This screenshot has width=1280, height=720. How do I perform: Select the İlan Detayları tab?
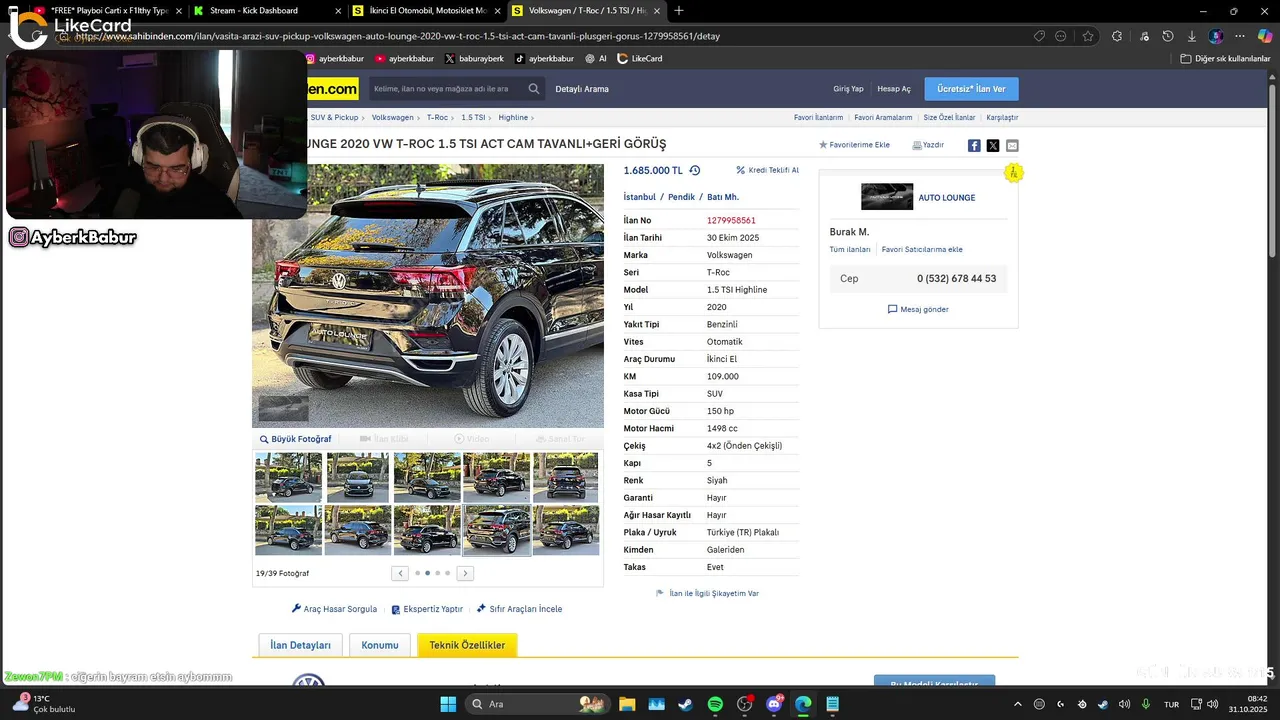point(300,645)
